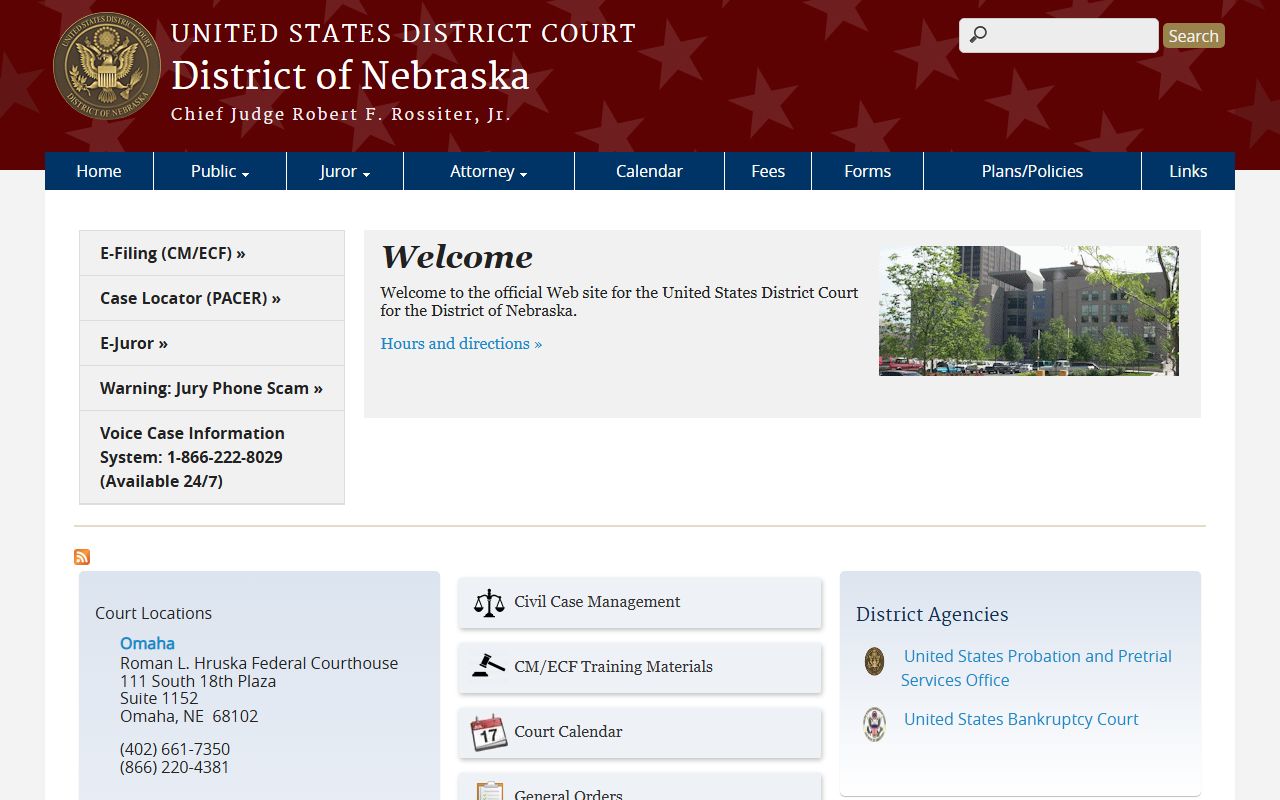Click the Welcome heading text
1280x800 pixels.
click(457, 257)
